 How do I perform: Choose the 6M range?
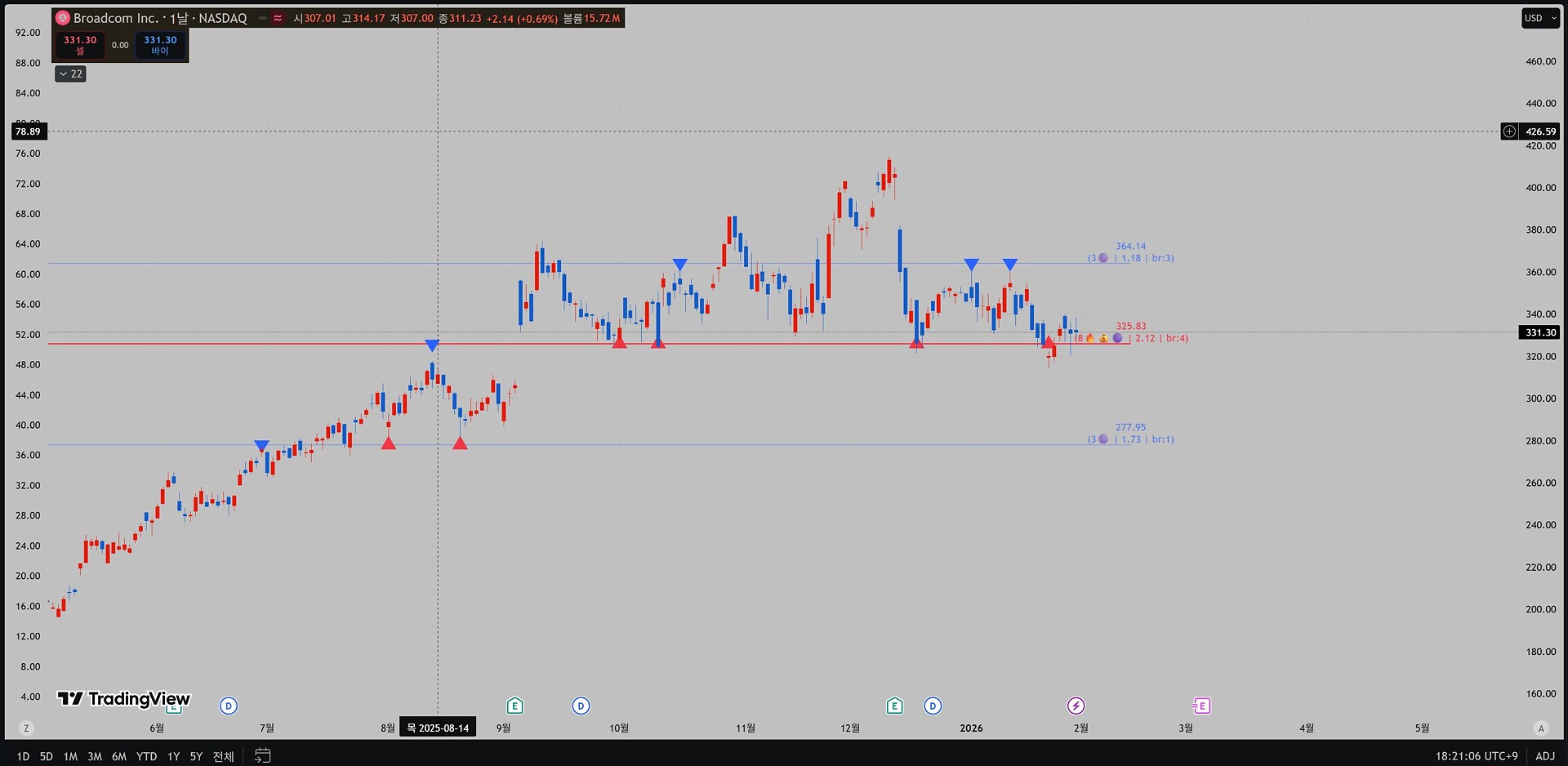point(119,756)
